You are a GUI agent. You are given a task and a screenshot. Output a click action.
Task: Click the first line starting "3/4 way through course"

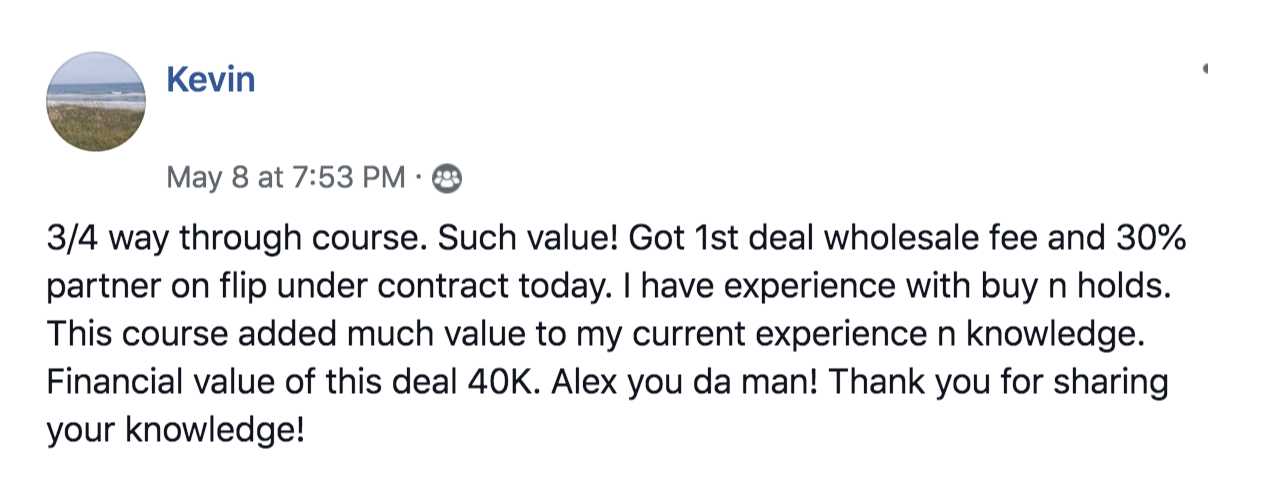tap(215, 241)
